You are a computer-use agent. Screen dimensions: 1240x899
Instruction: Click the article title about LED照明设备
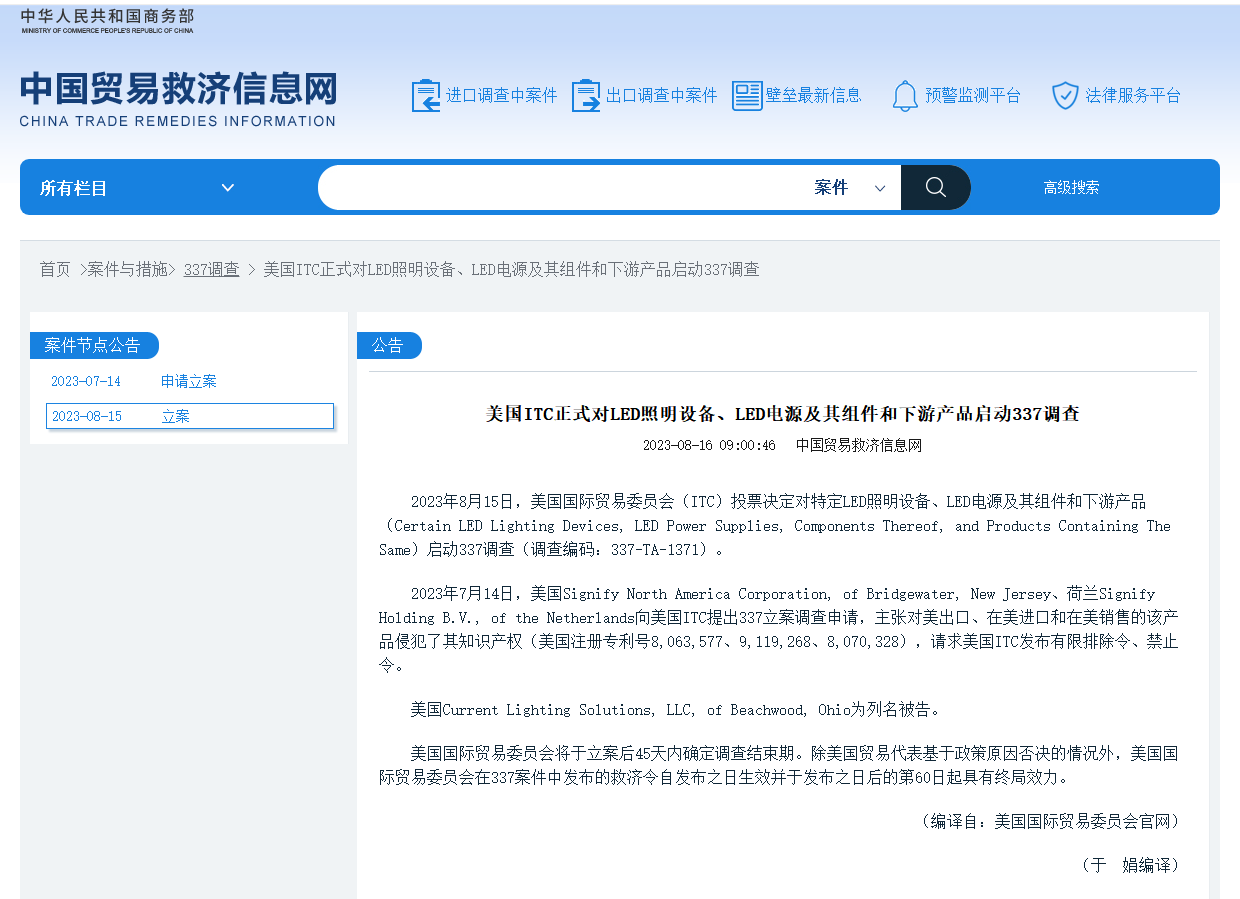click(782, 414)
